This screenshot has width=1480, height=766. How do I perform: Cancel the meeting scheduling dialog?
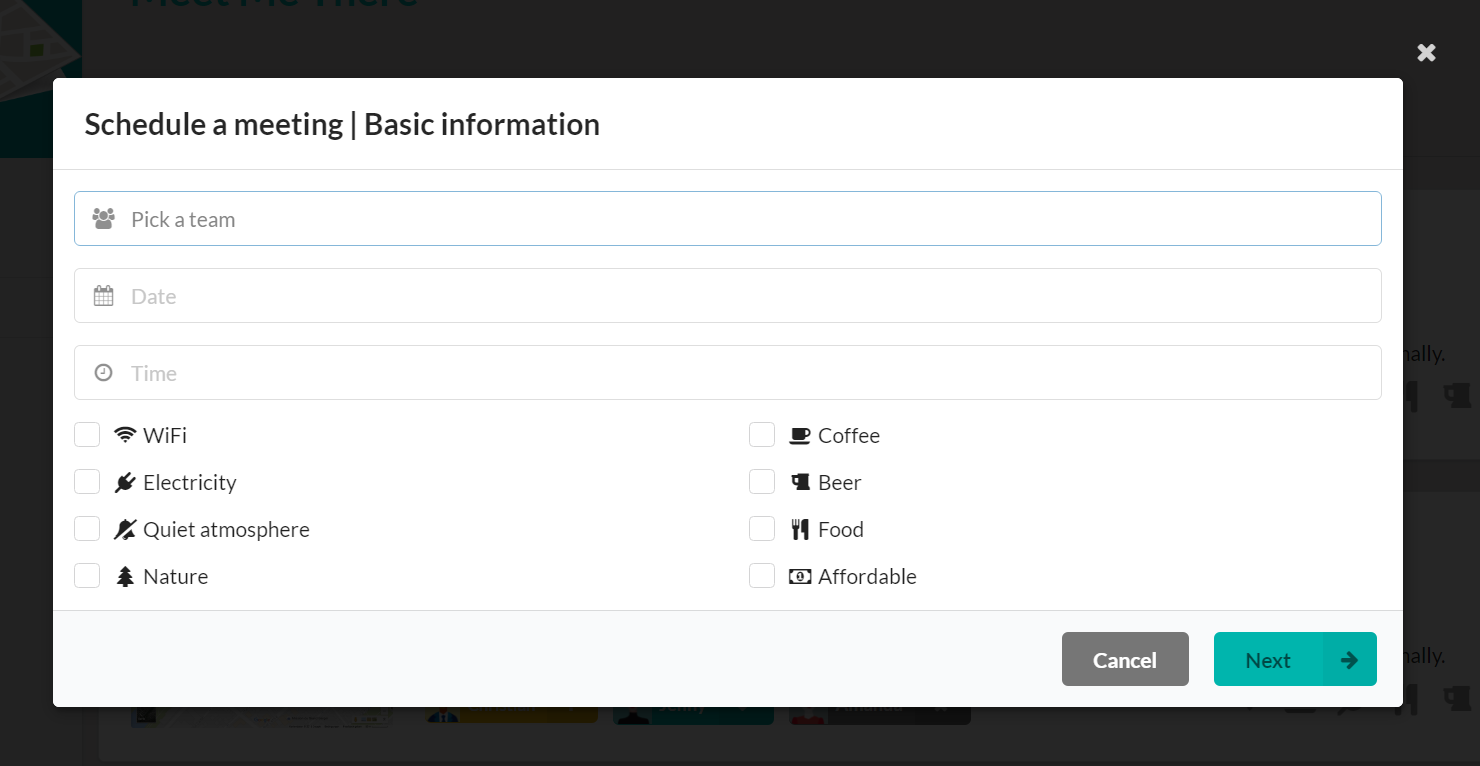point(1125,659)
